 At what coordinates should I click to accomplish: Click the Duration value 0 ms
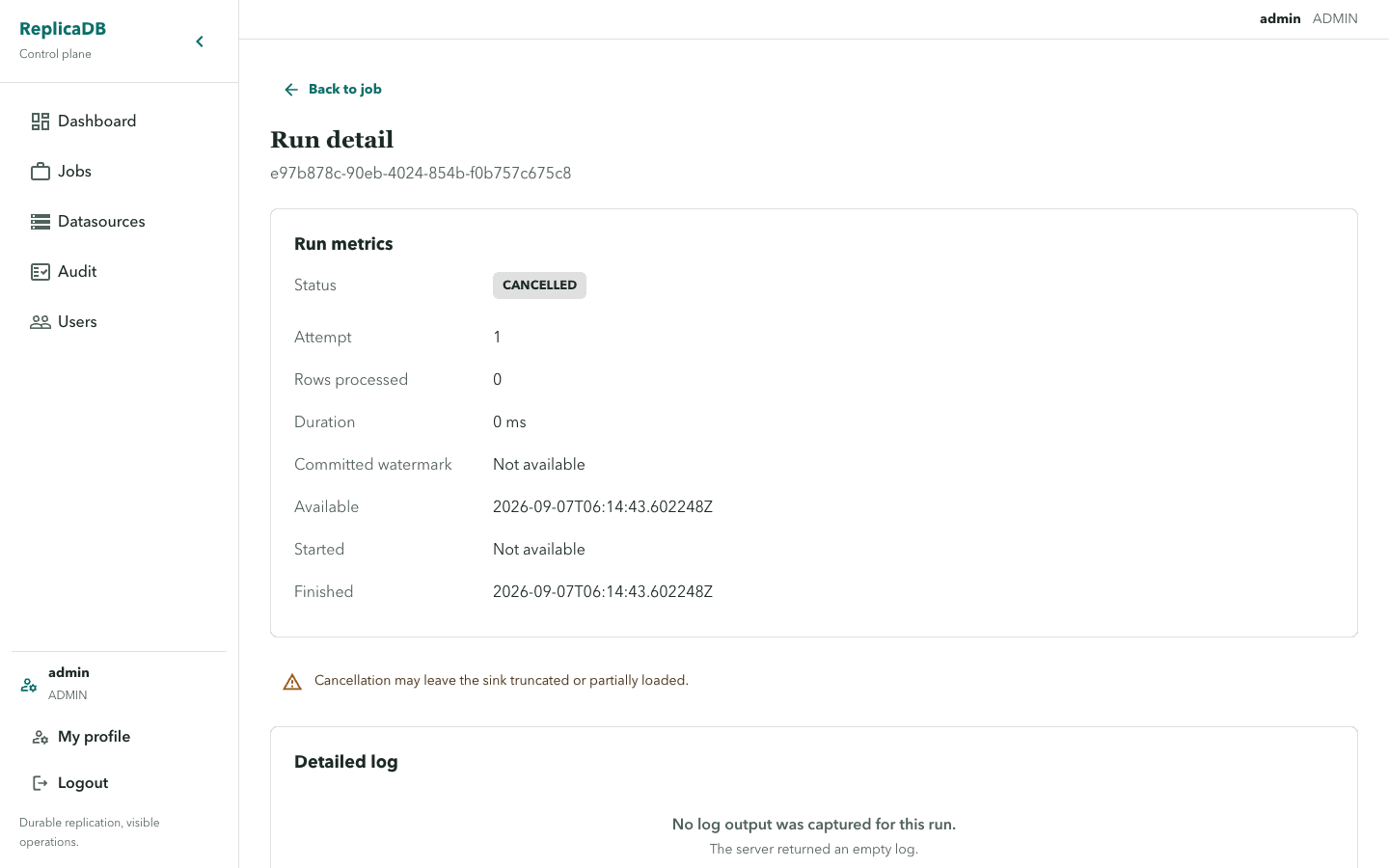point(509,422)
